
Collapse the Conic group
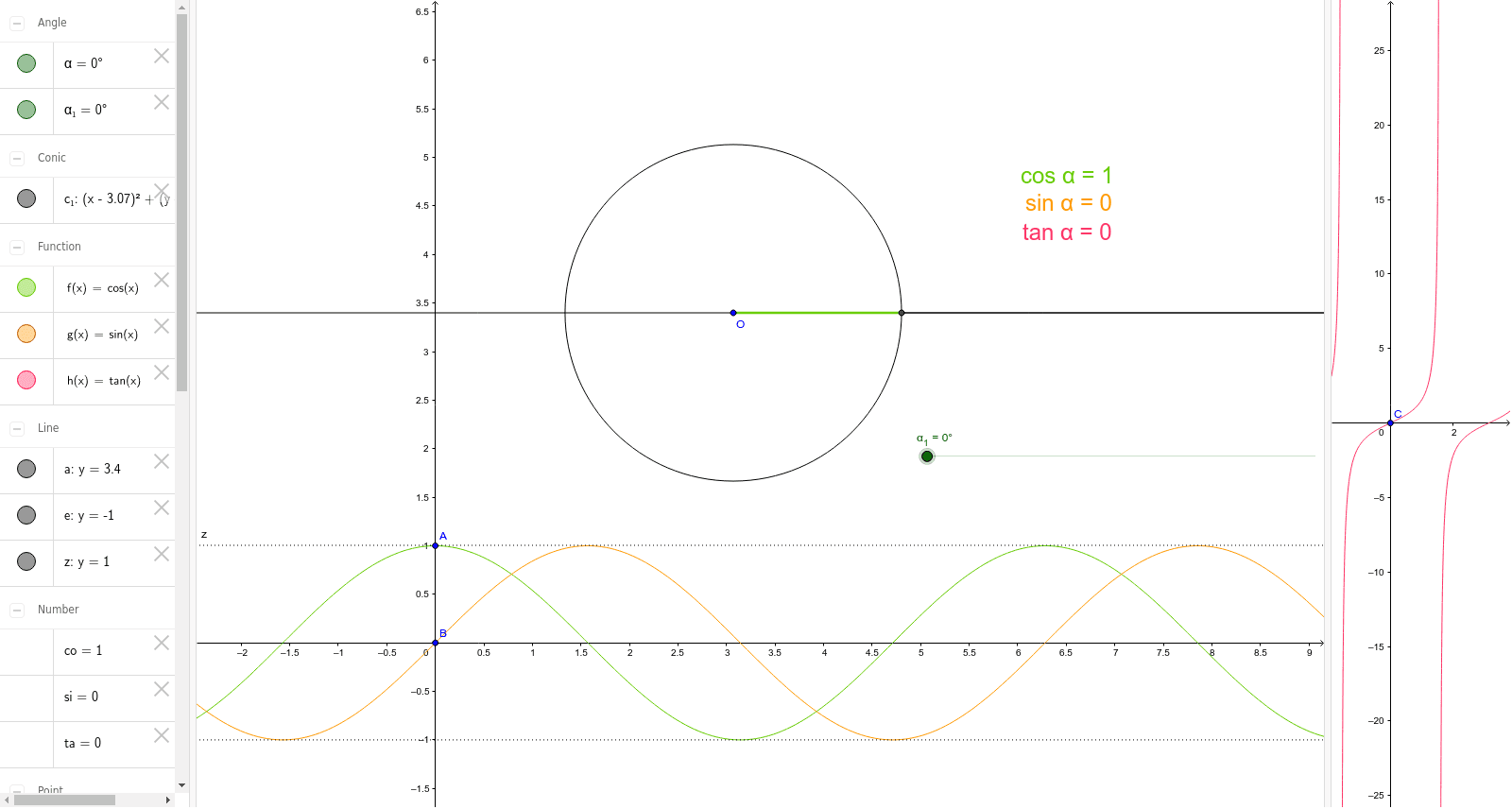(17, 158)
